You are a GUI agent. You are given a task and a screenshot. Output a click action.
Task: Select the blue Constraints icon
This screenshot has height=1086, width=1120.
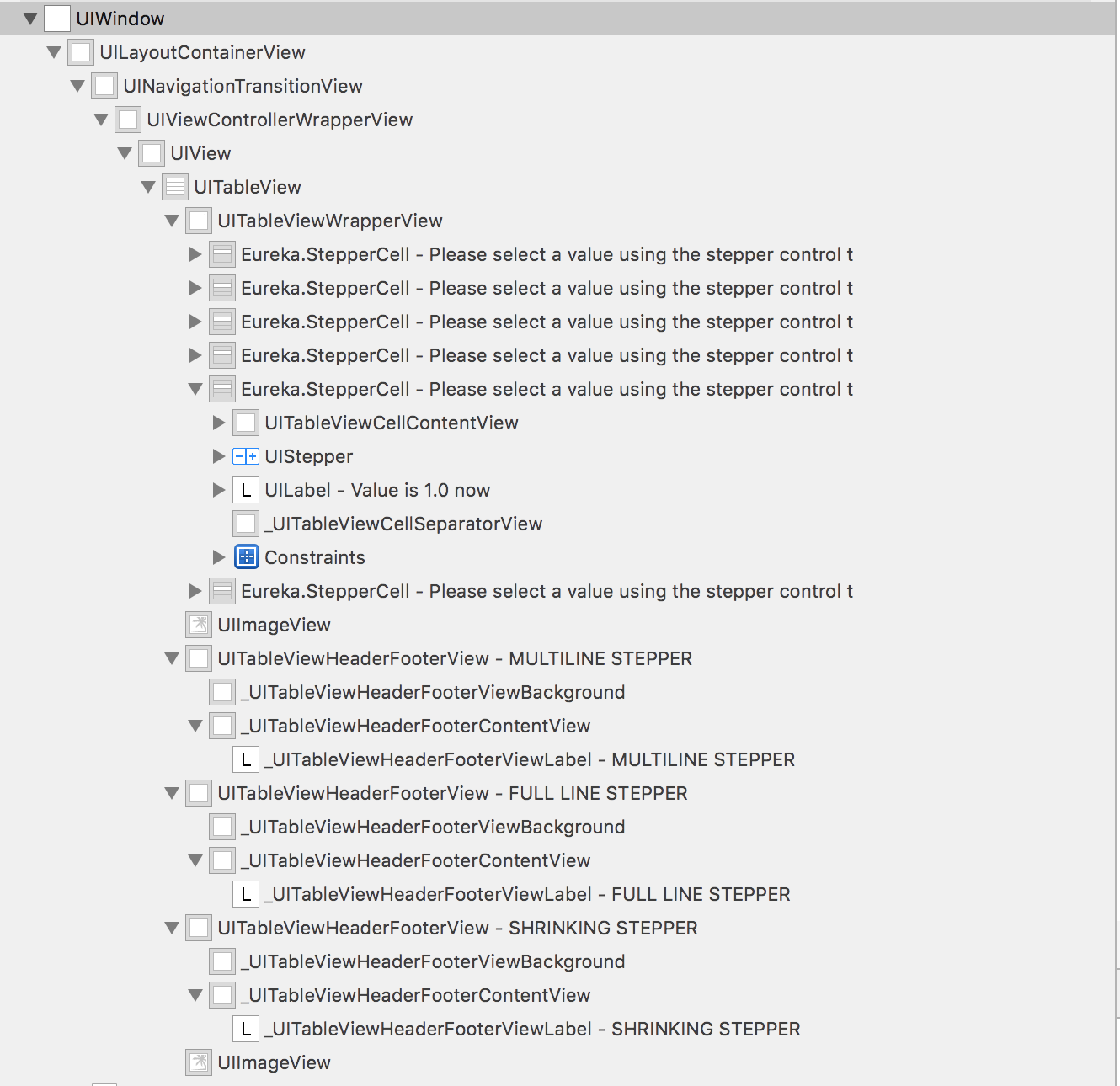245,556
